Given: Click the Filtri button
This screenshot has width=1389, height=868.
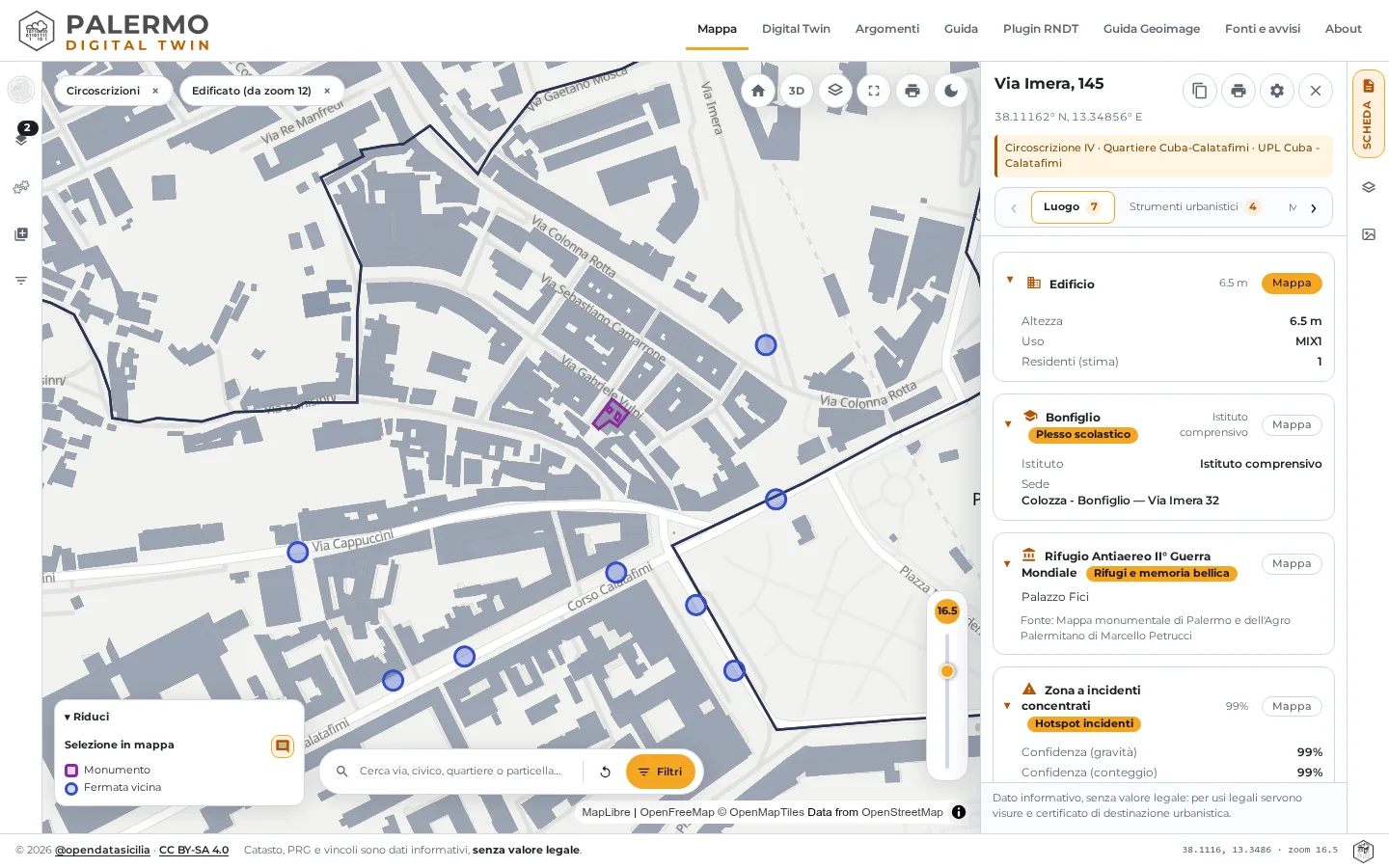Looking at the screenshot, I should pos(661,772).
